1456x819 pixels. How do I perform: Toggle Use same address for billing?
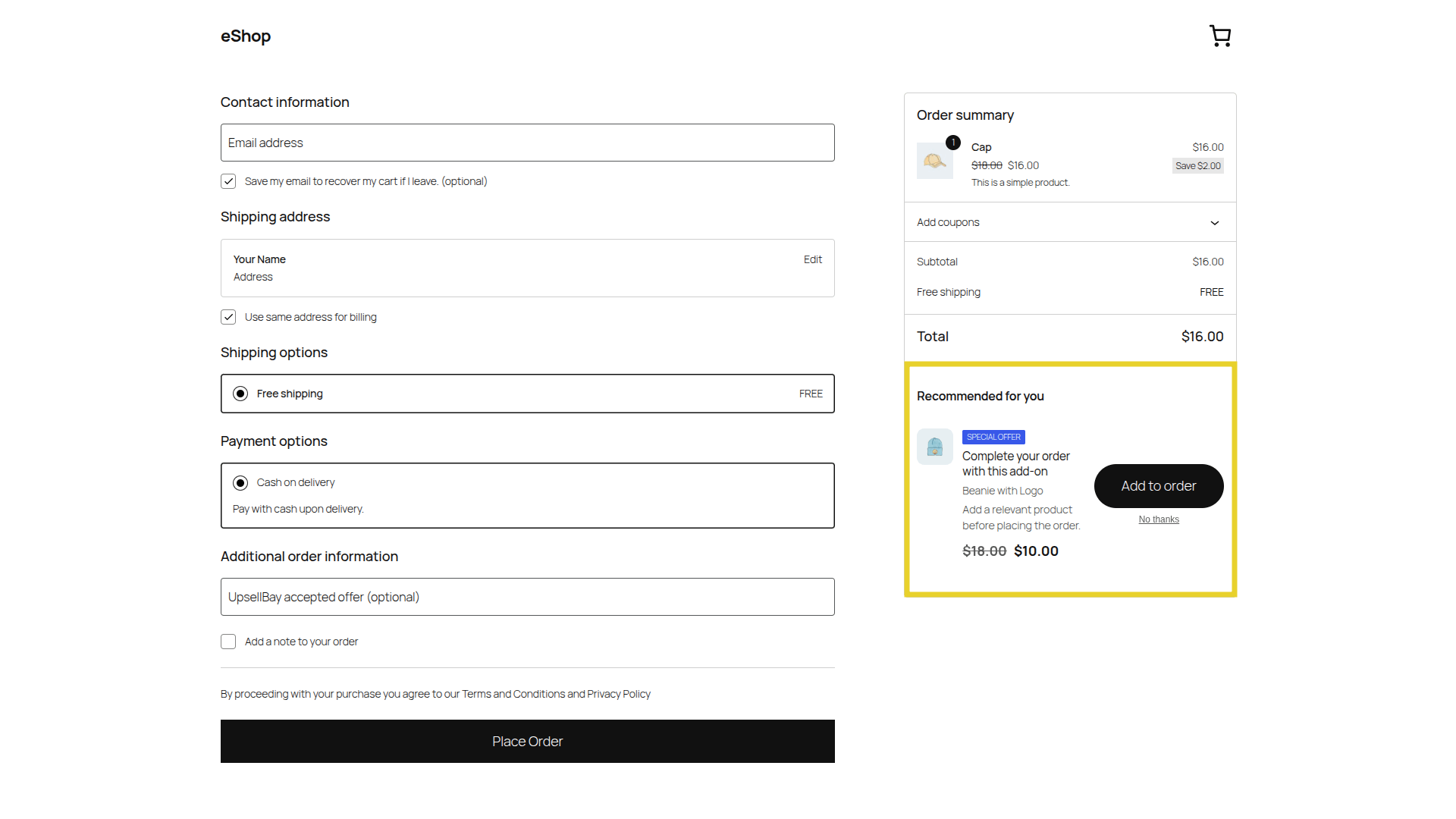click(x=228, y=317)
